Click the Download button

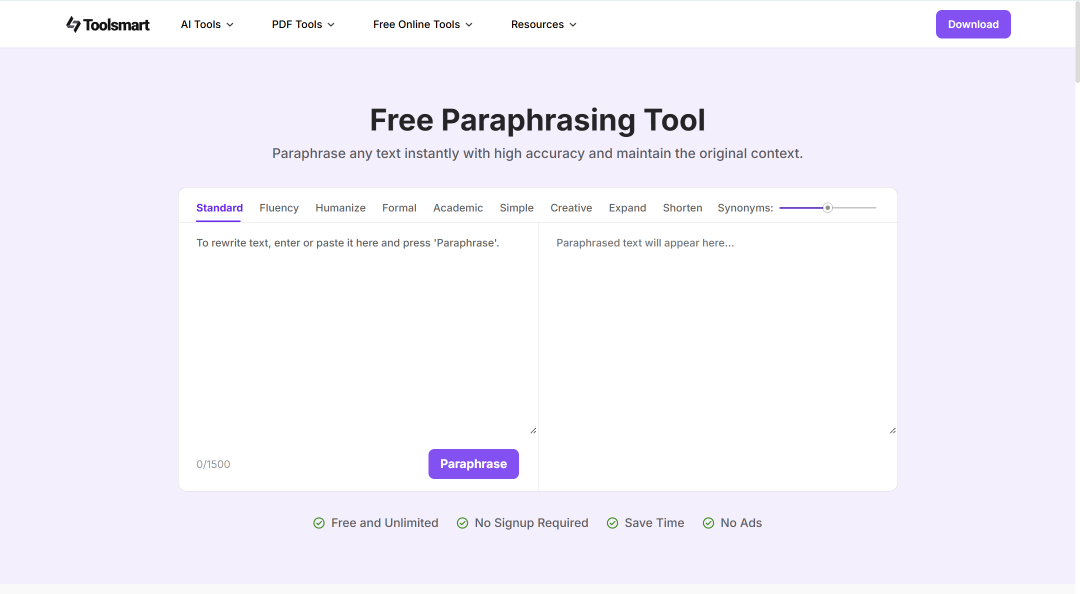973,24
